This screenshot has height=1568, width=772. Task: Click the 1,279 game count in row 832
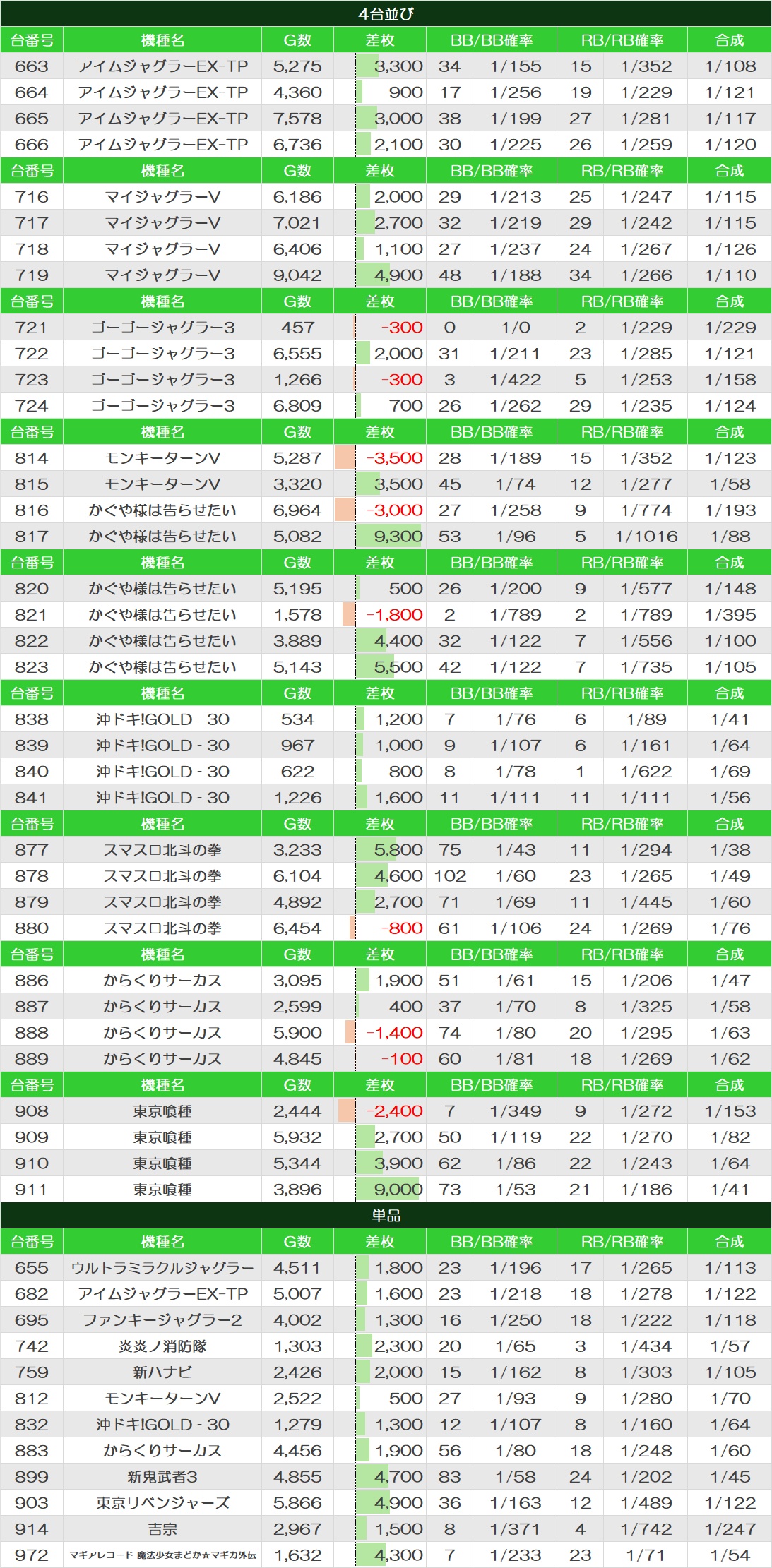[x=297, y=1425]
